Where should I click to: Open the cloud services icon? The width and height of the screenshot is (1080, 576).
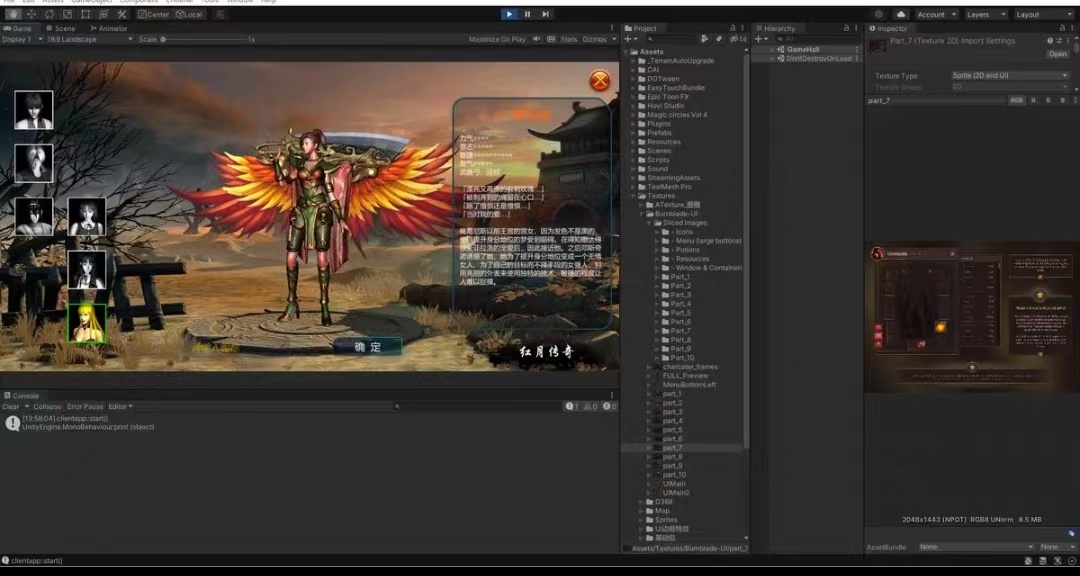tap(901, 15)
